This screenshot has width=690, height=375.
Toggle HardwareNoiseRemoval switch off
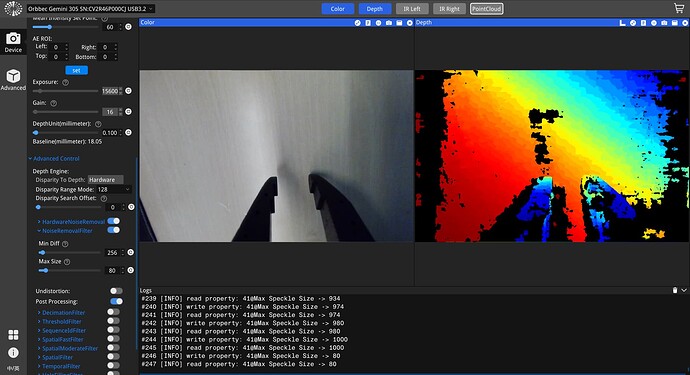(114, 221)
